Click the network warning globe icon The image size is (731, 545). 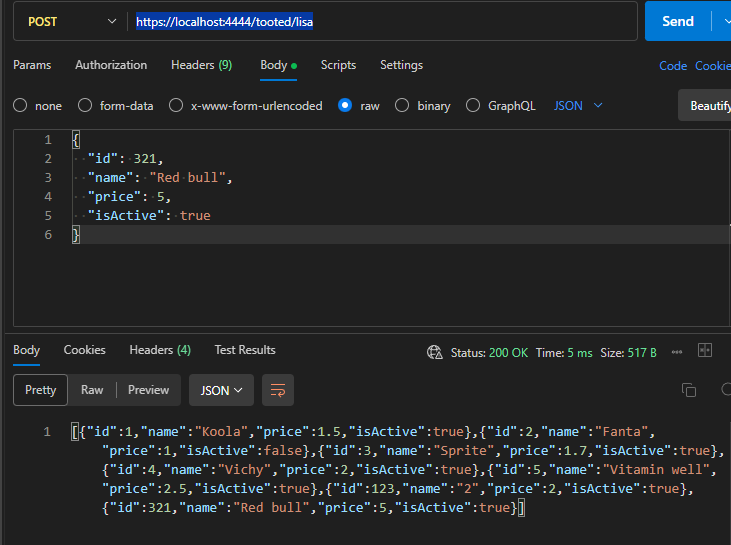[434, 352]
